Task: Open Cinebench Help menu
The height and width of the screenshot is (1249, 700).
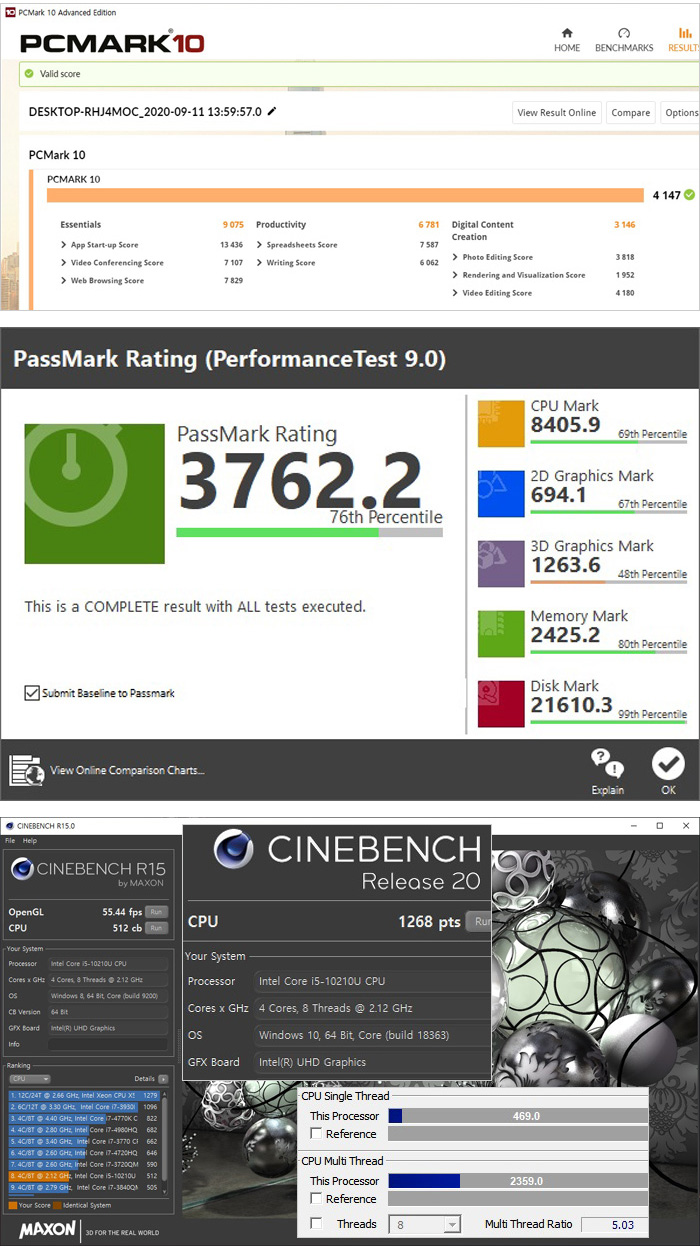Action: point(29,841)
